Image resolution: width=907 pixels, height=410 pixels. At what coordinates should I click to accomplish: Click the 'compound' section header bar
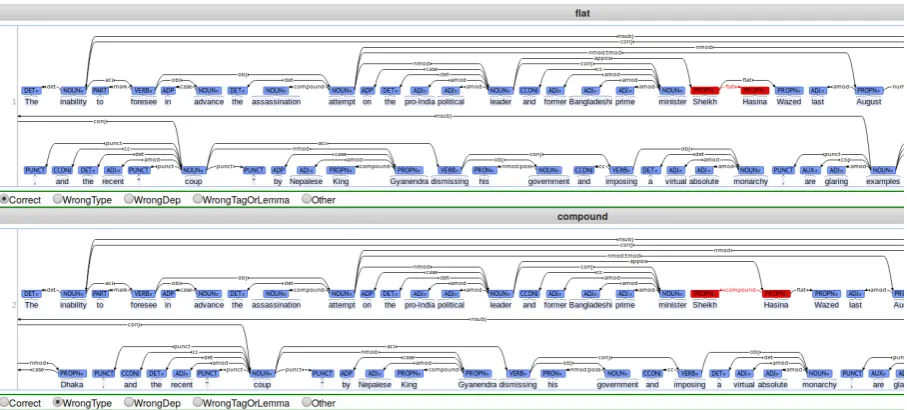[x=454, y=216]
